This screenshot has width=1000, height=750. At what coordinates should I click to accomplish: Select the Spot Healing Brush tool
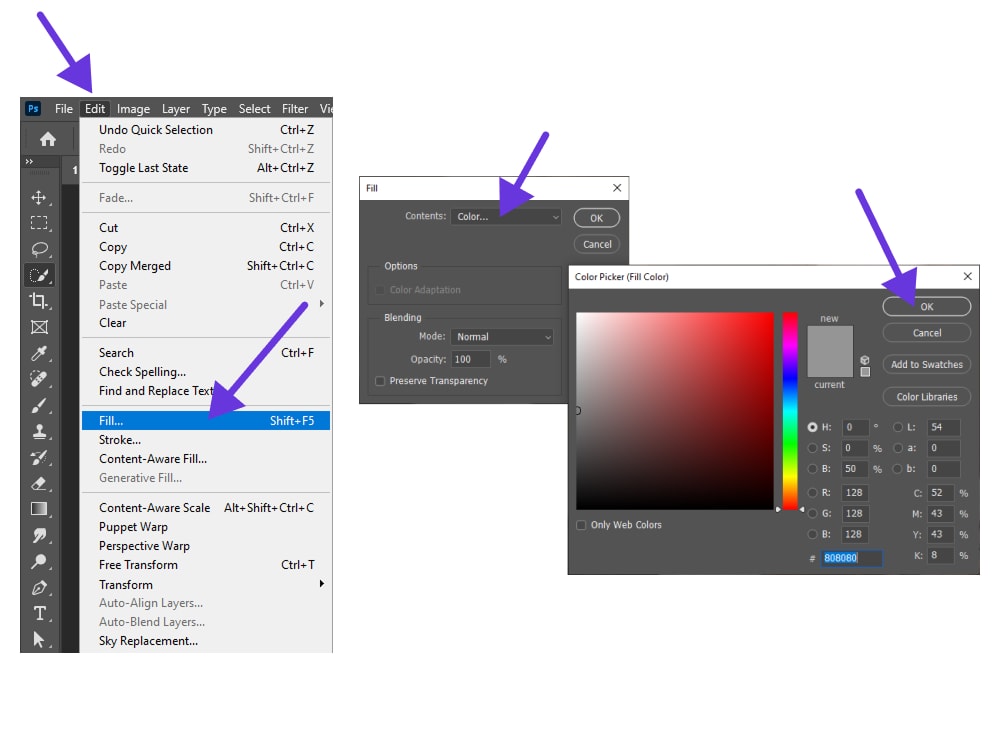(x=39, y=379)
